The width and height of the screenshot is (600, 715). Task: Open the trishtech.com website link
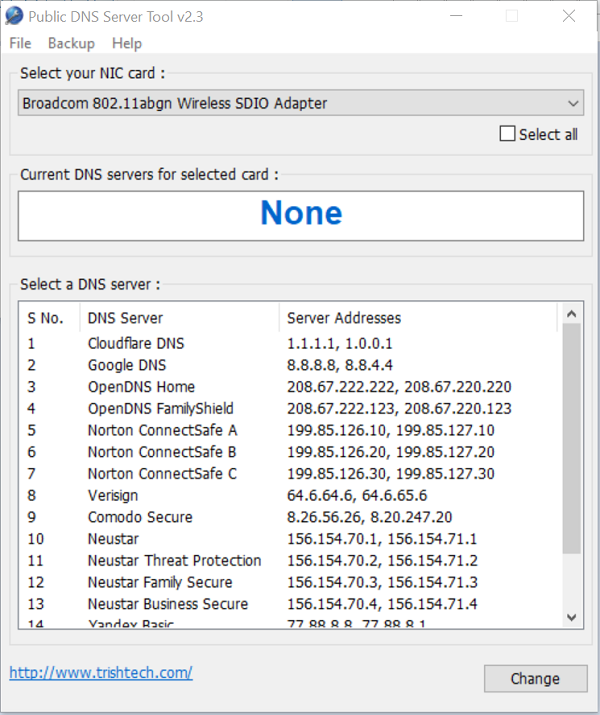point(101,672)
